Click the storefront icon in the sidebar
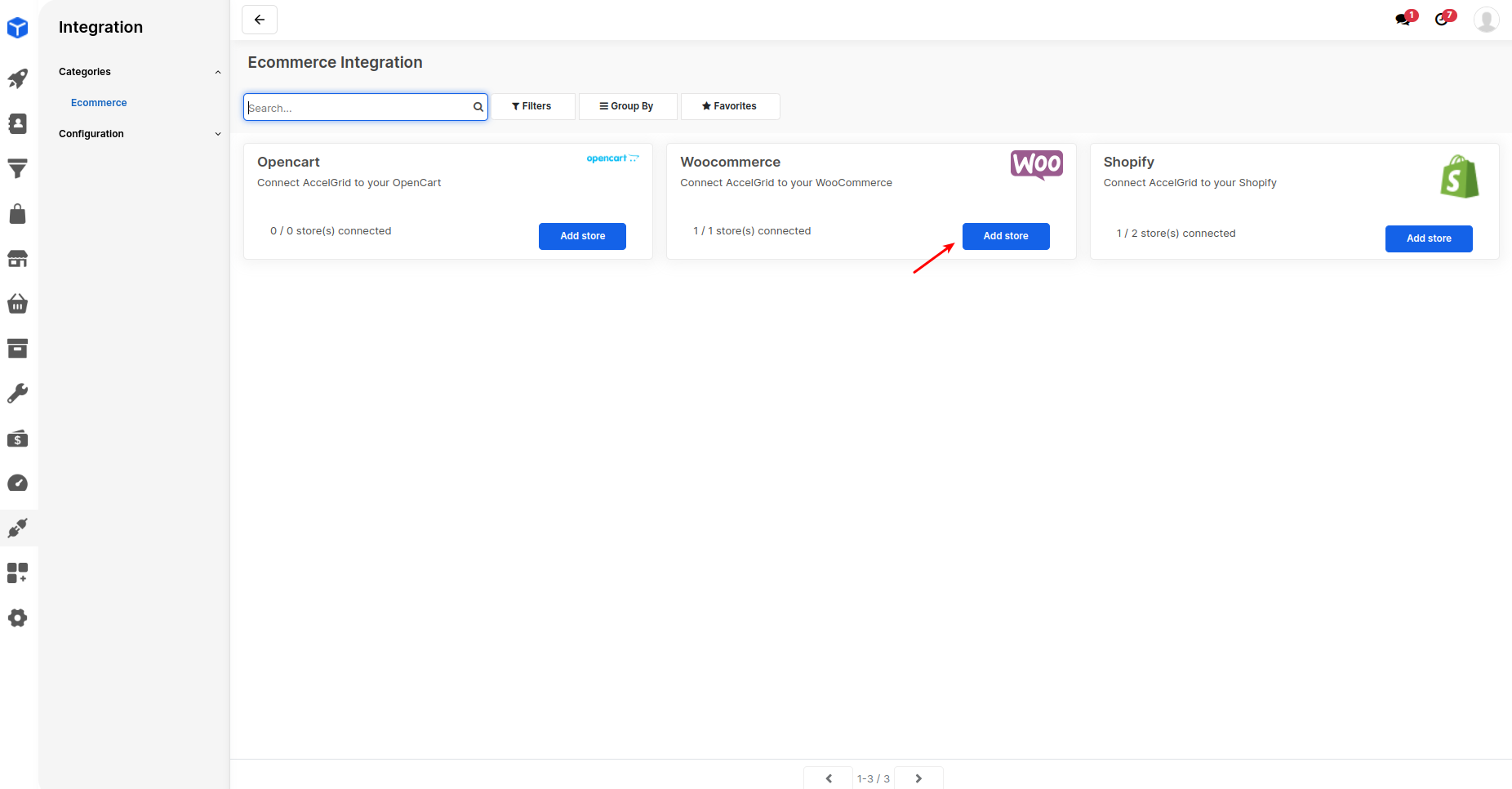This screenshot has width=1512, height=789. coord(18,259)
